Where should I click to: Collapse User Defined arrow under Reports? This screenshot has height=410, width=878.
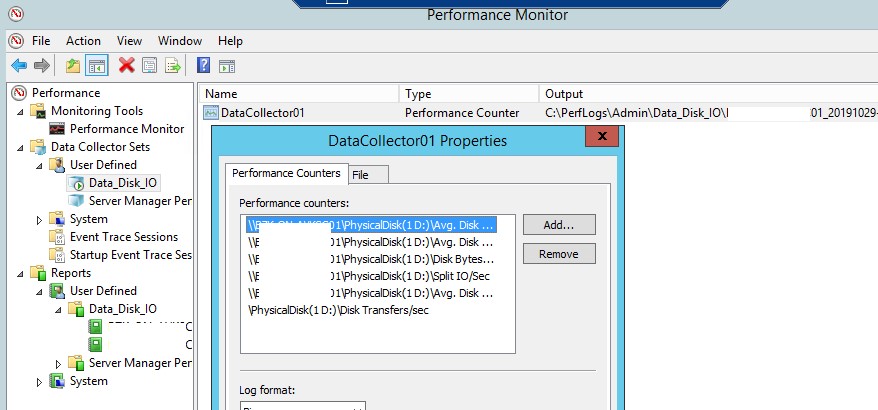tap(39, 292)
